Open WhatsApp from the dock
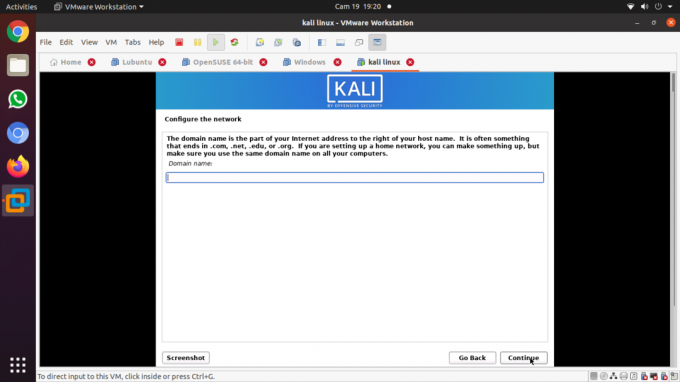Viewport: 680px width, 382px height. (x=18, y=99)
